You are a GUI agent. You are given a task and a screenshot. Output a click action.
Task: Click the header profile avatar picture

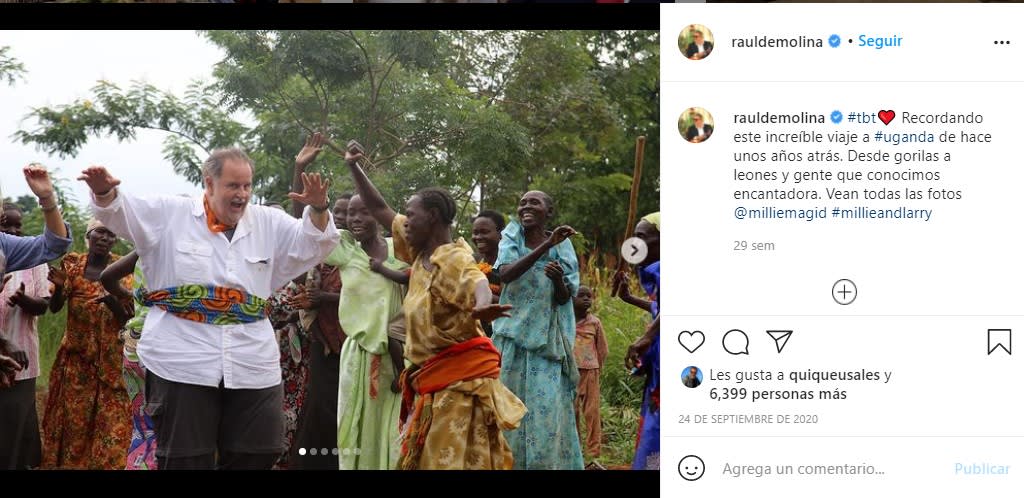(x=695, y=42)
